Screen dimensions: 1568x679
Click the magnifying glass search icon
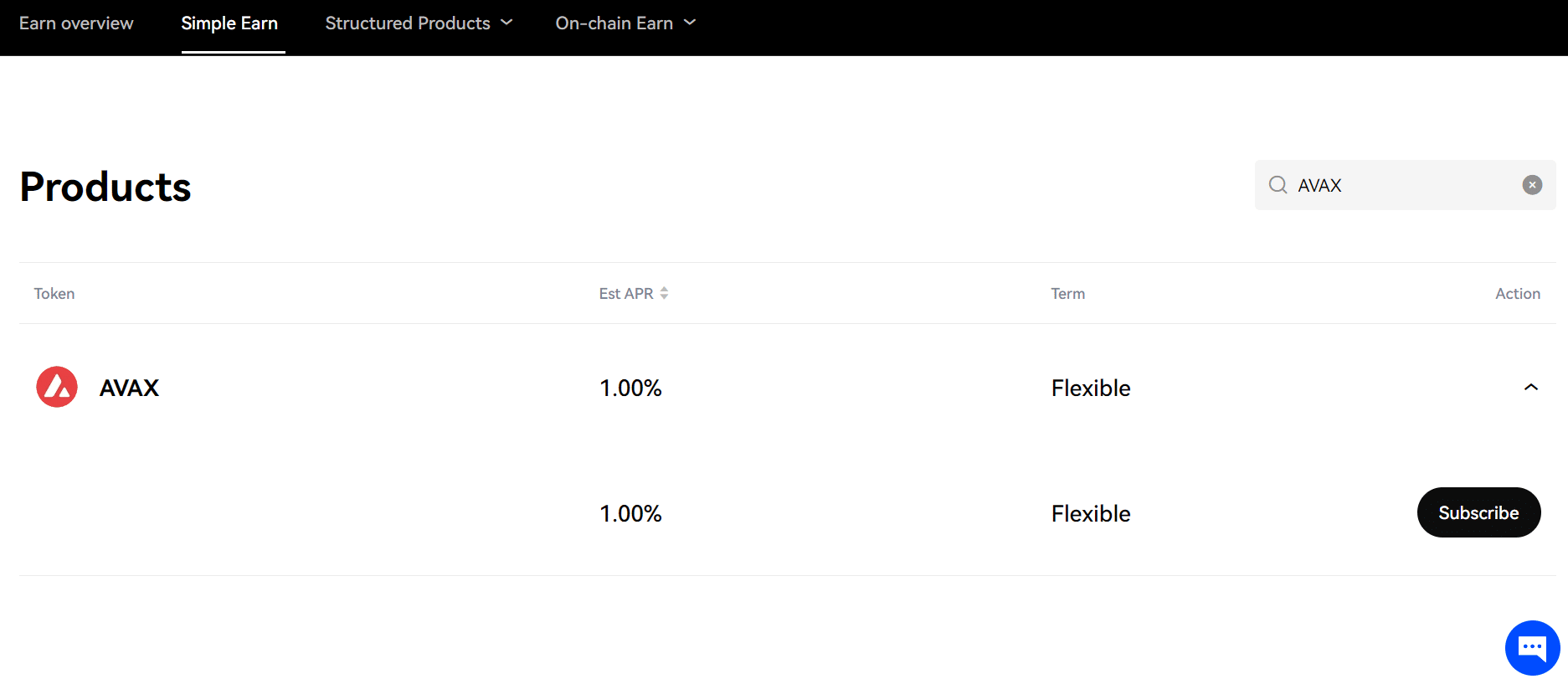point(1278,185)
